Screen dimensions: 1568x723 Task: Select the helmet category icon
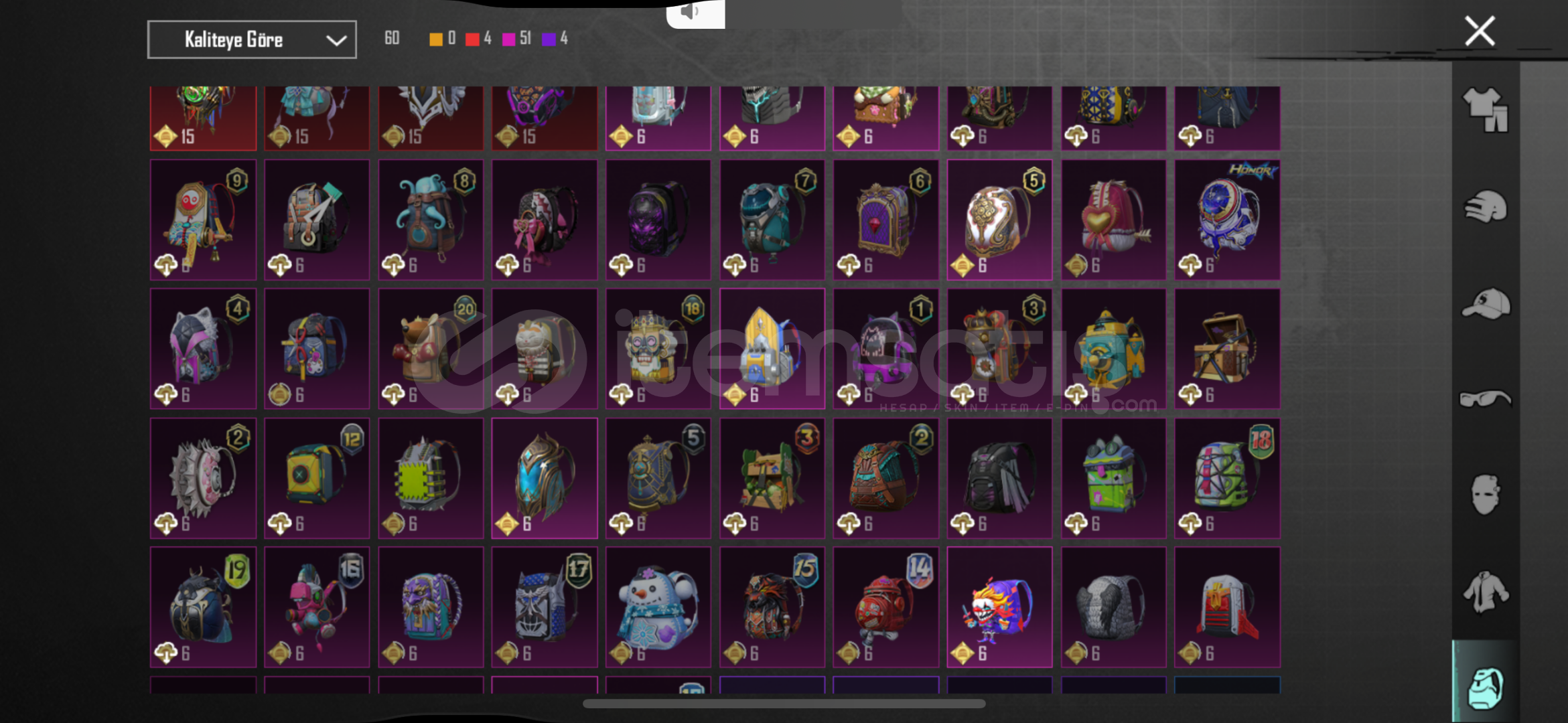1485,206
